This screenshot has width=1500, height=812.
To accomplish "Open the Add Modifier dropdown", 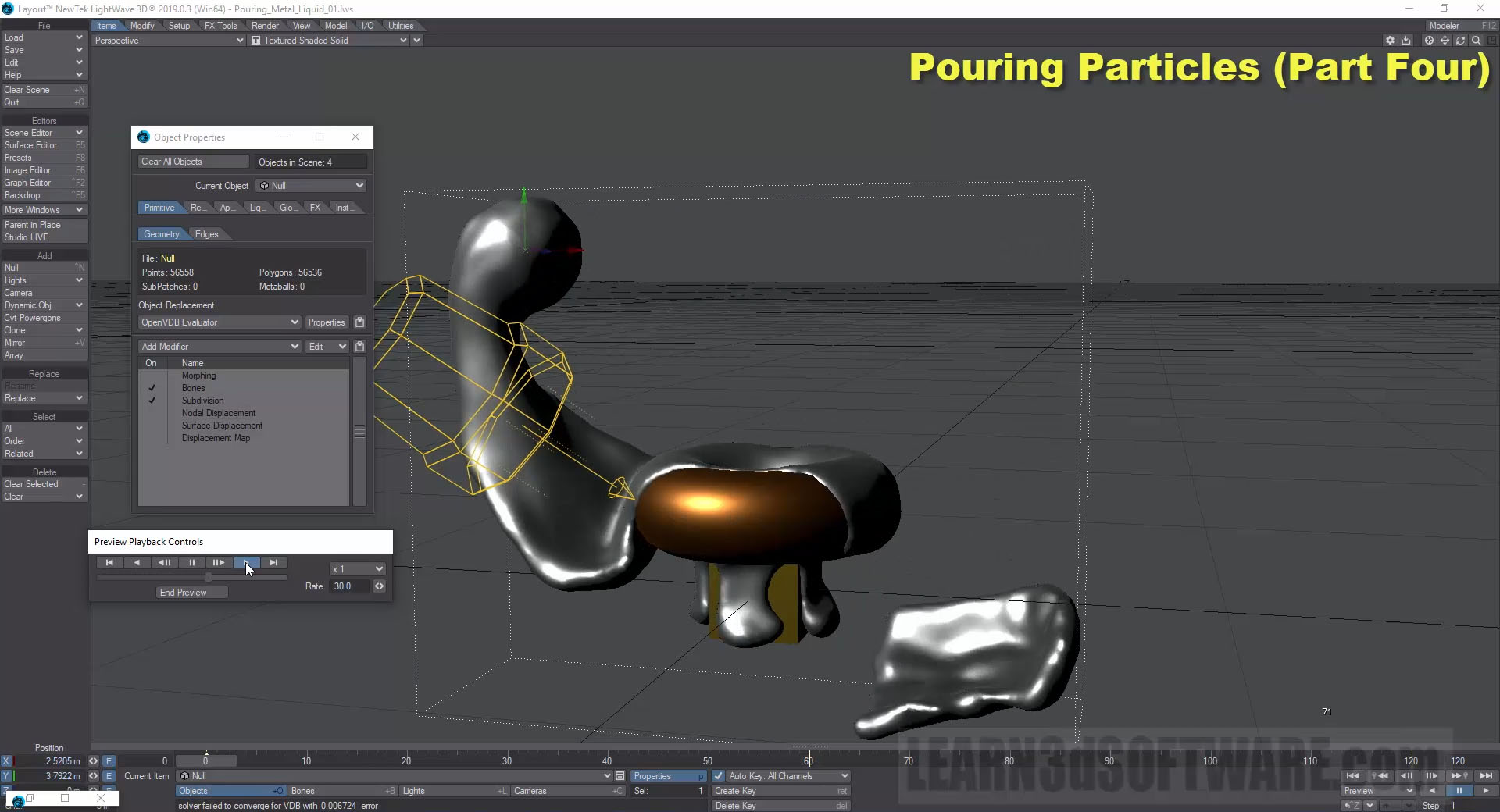I will 219,347.
